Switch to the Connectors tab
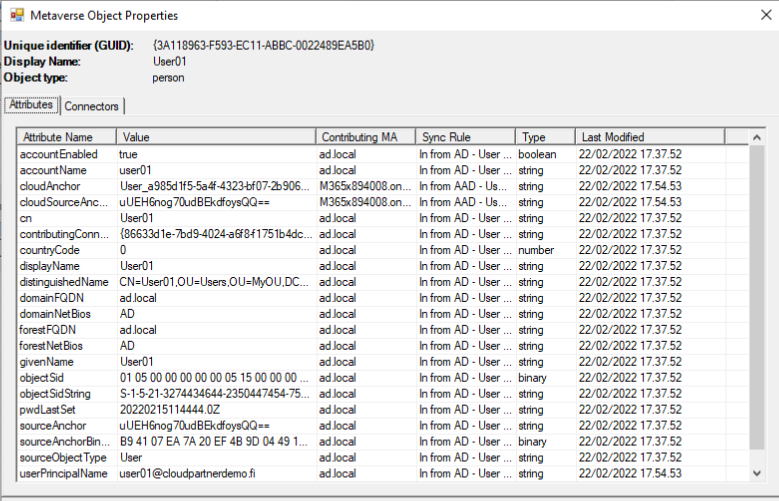The height and width of the screenshot is (501, 779). pyautogui.click(x=92, y=106)
